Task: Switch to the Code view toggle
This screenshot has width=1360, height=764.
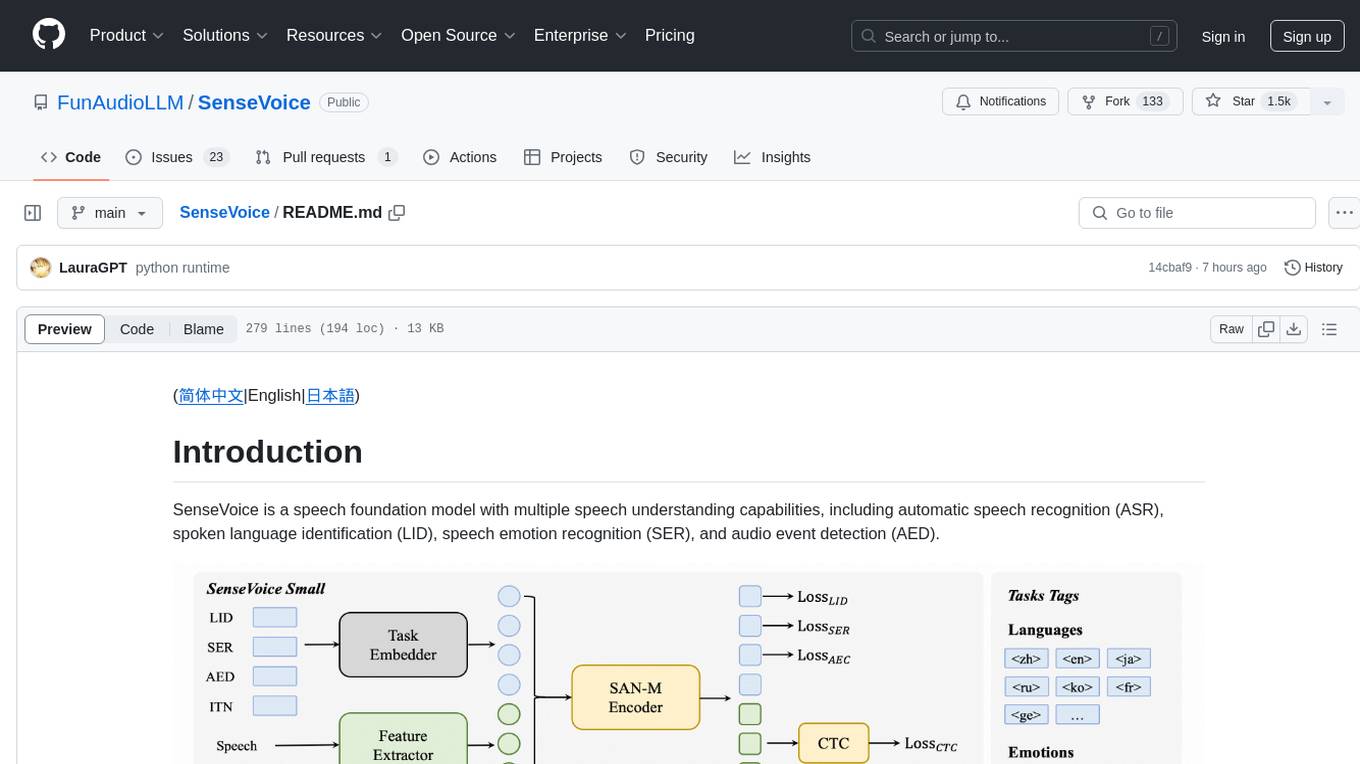Action: tap(137, 329)
